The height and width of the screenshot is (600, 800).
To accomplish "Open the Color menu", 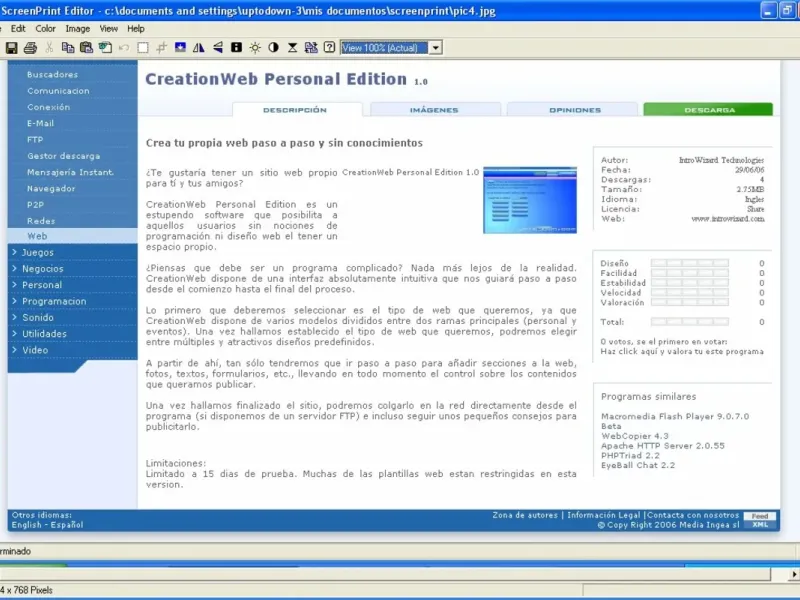I will 45,29.
